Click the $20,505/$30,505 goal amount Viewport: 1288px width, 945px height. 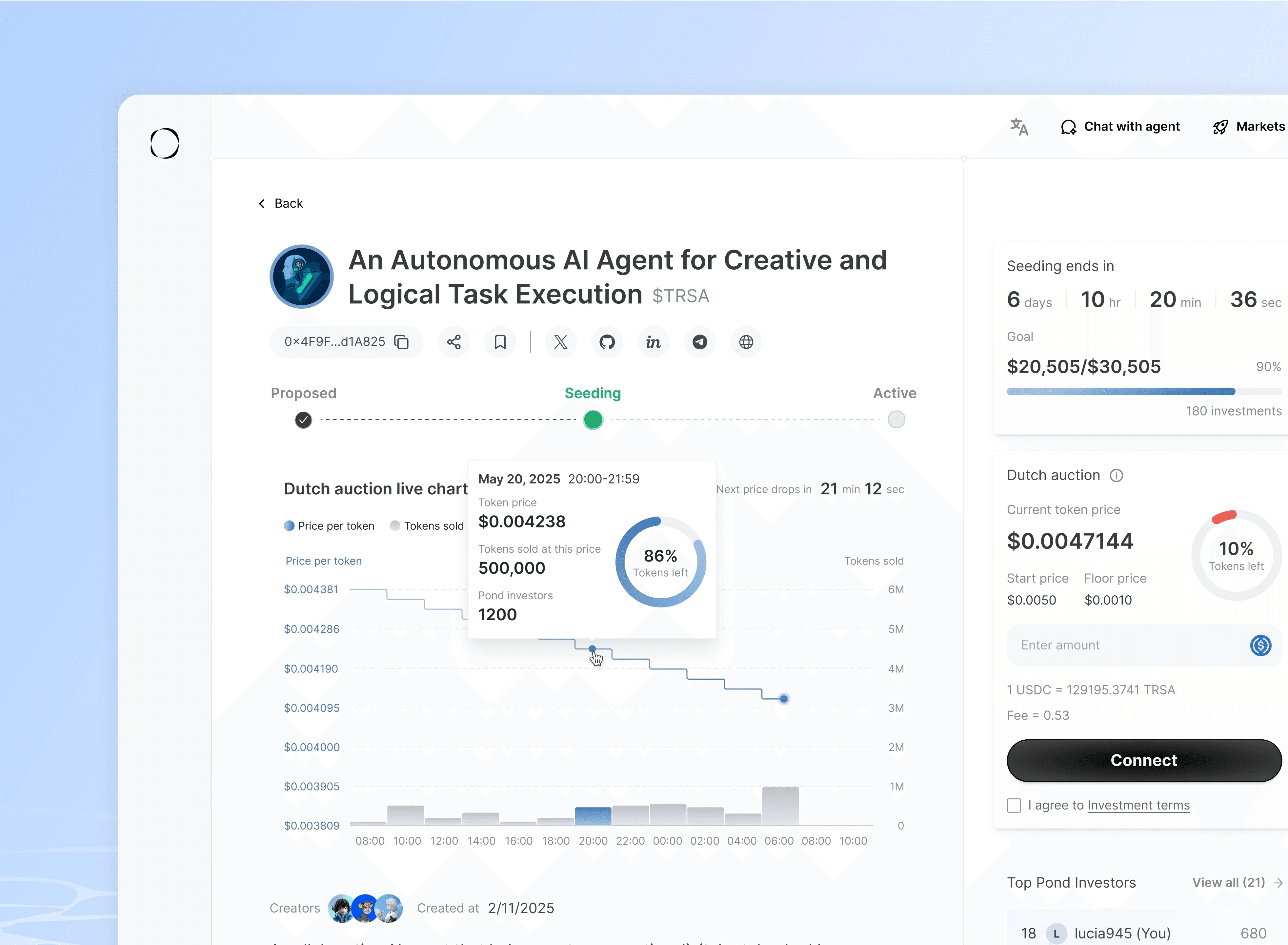click(x=1084, y=367)
